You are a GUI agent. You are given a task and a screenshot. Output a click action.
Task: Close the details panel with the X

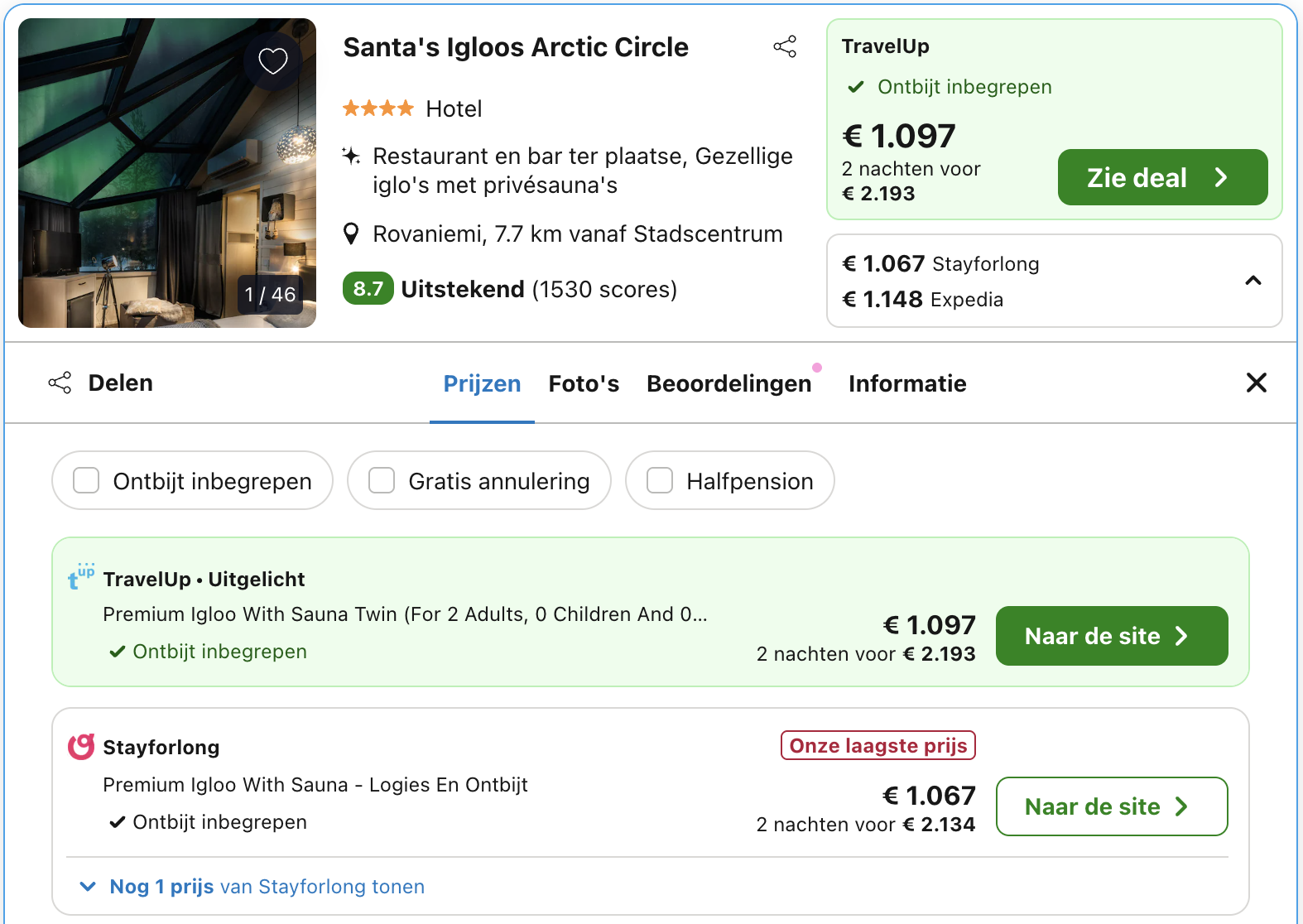coord(1256,383)
